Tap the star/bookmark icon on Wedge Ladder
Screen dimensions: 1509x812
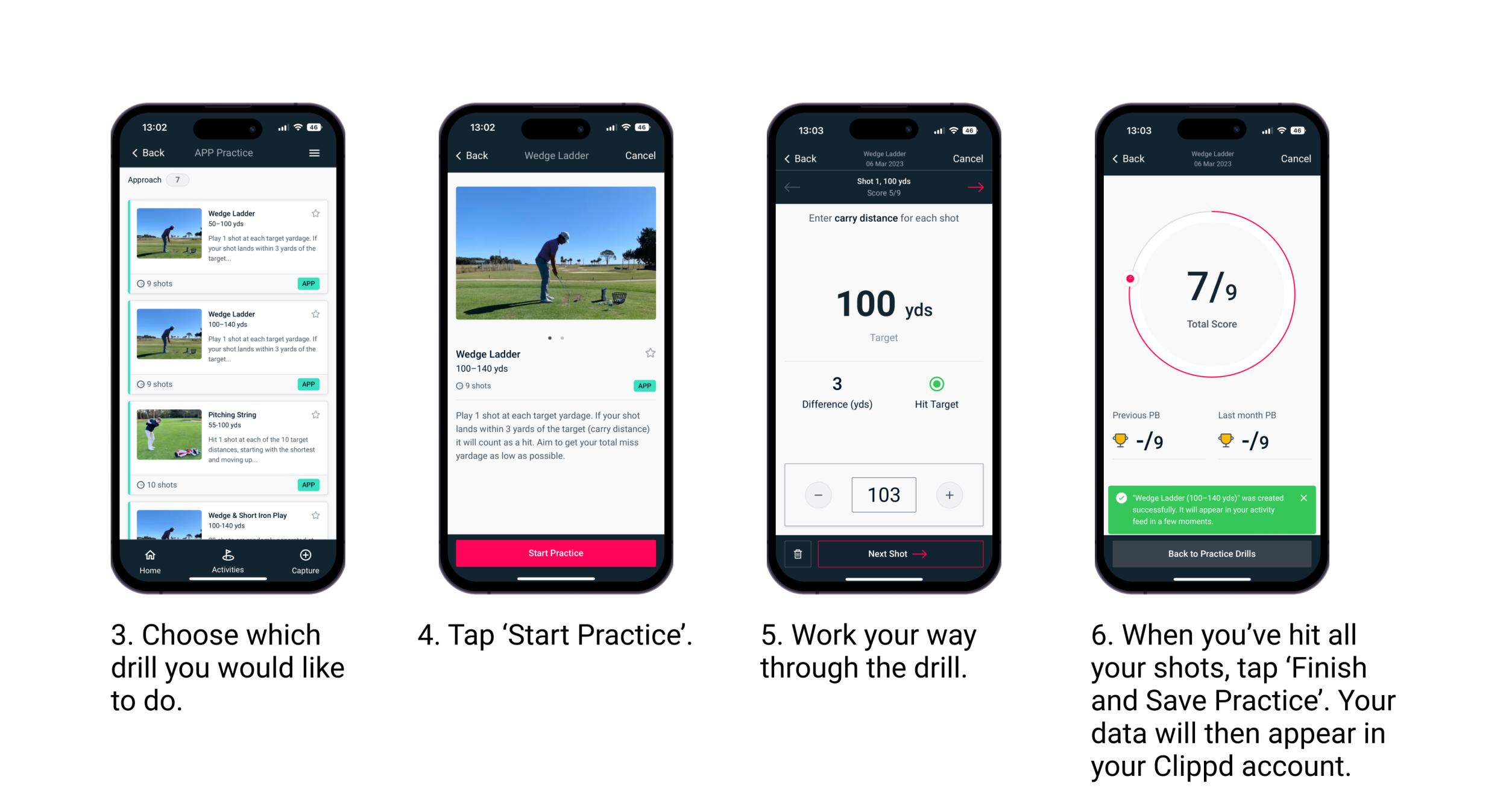(319, 213)
